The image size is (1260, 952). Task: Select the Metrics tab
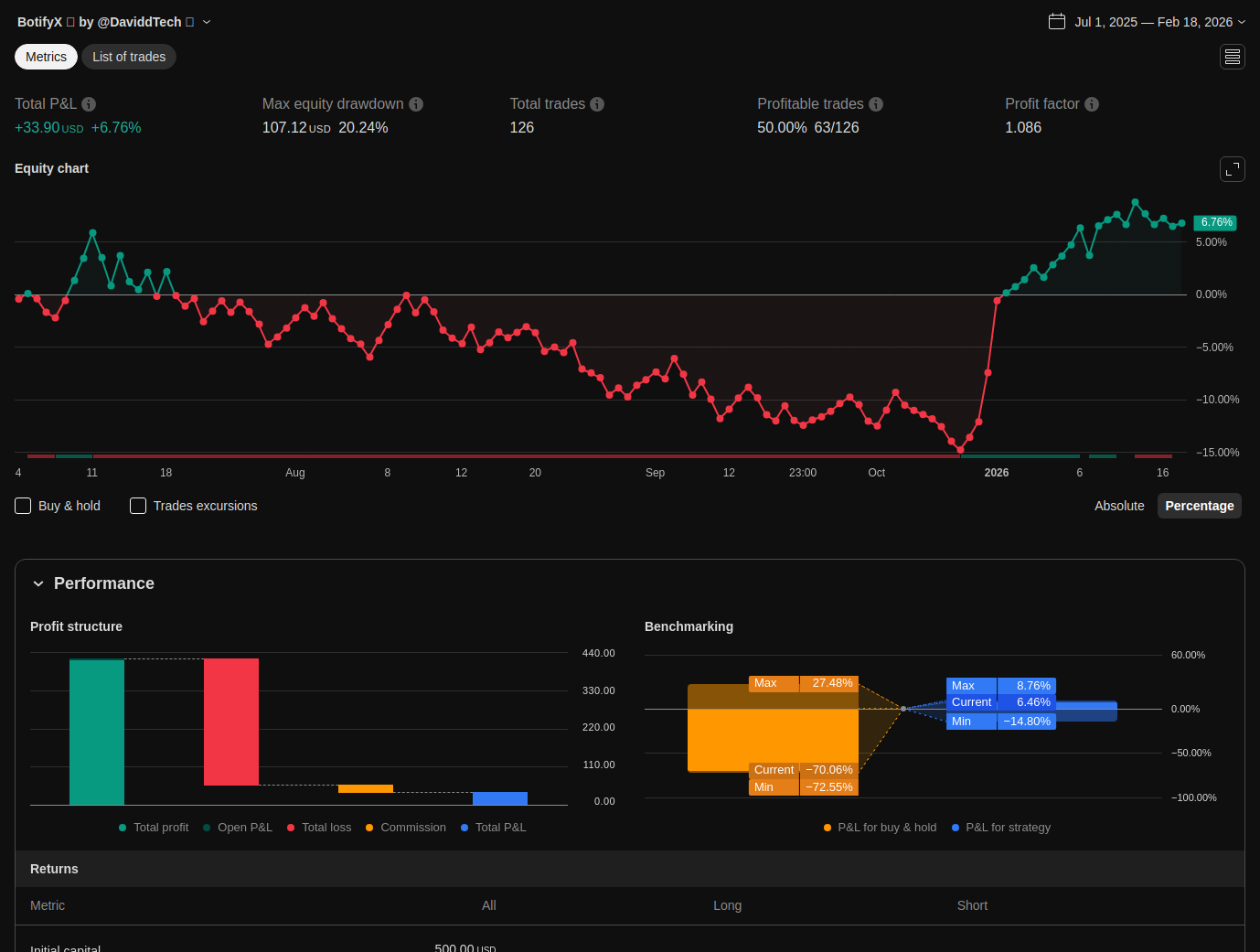click(46, 57)
